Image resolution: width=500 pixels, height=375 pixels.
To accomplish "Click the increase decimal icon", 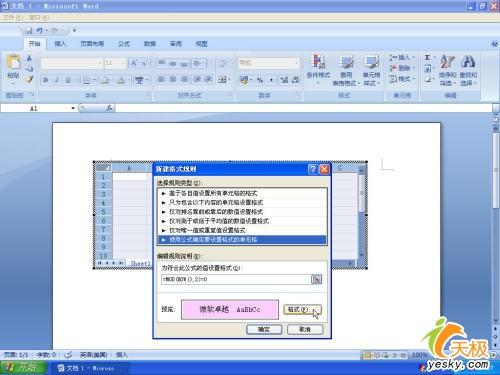I will coord(284,80).
